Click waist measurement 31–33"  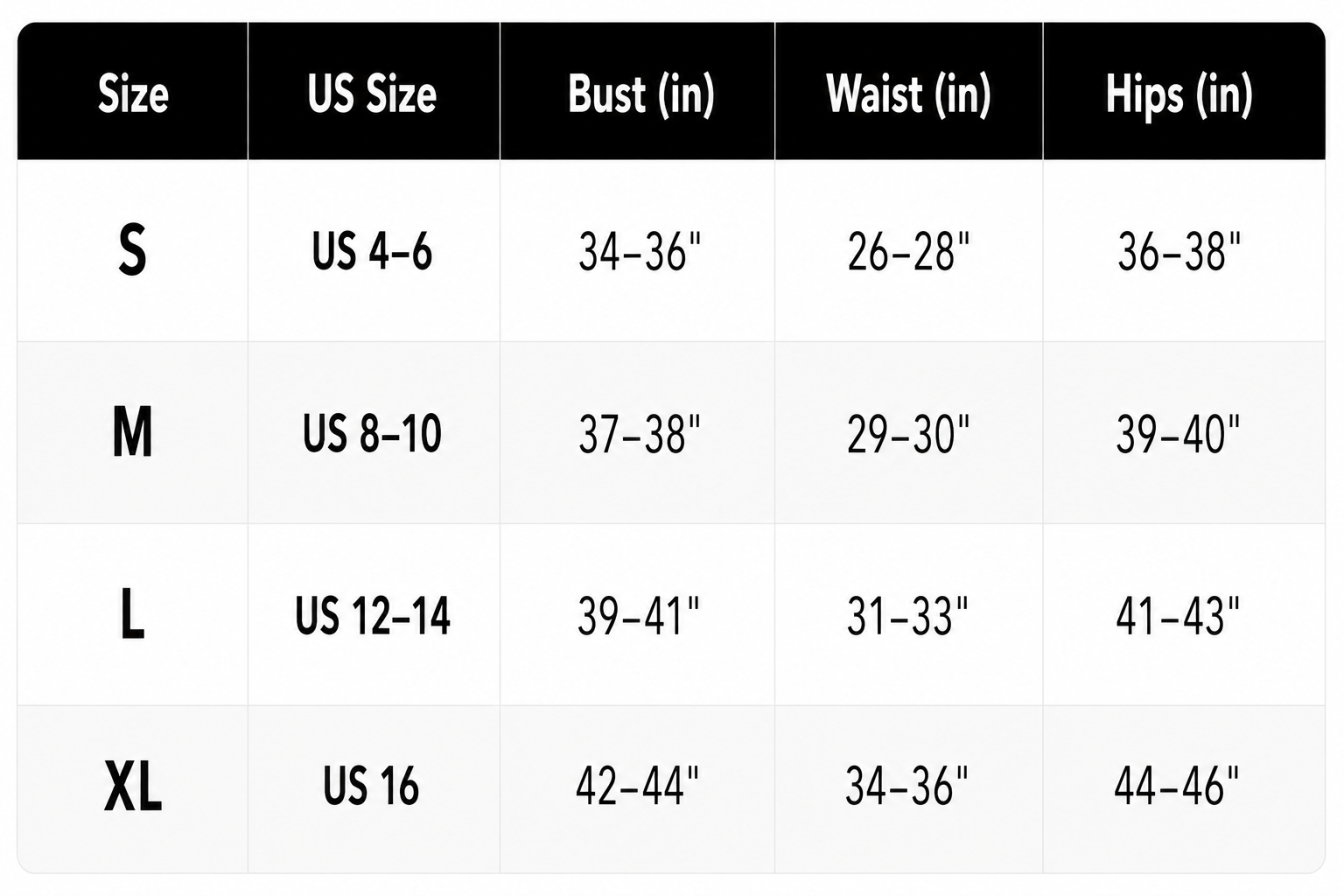909,615
